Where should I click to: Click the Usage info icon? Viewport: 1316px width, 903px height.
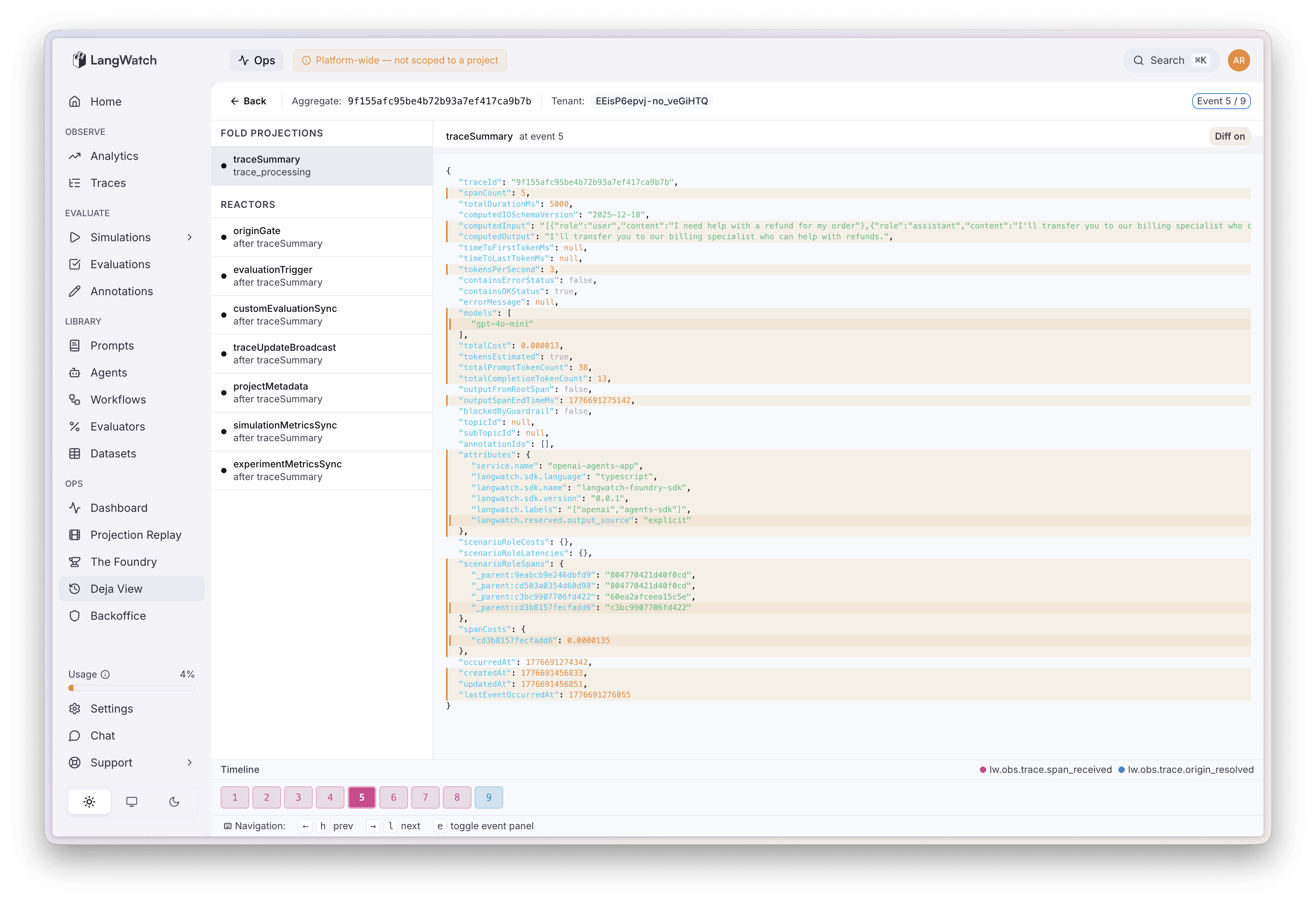tap(105, 674)
